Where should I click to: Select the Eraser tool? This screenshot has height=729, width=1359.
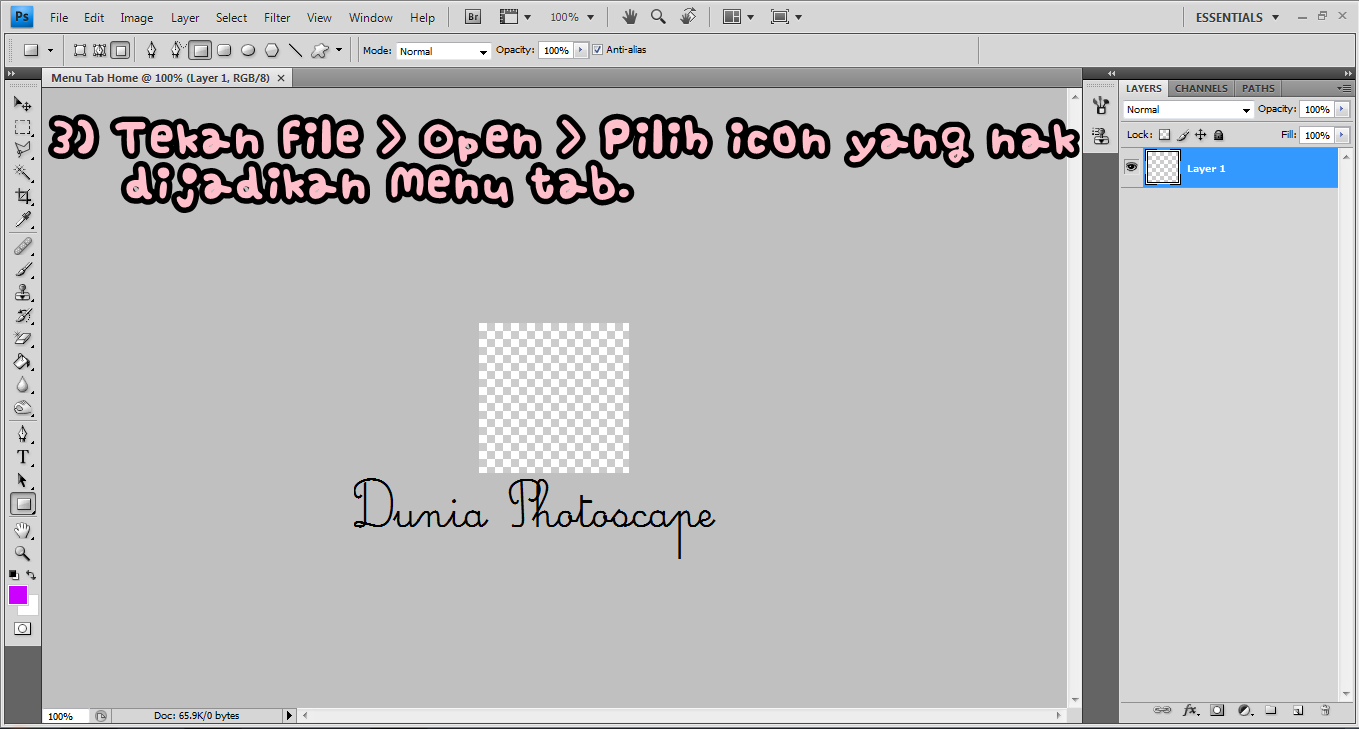tap(22, 338)
